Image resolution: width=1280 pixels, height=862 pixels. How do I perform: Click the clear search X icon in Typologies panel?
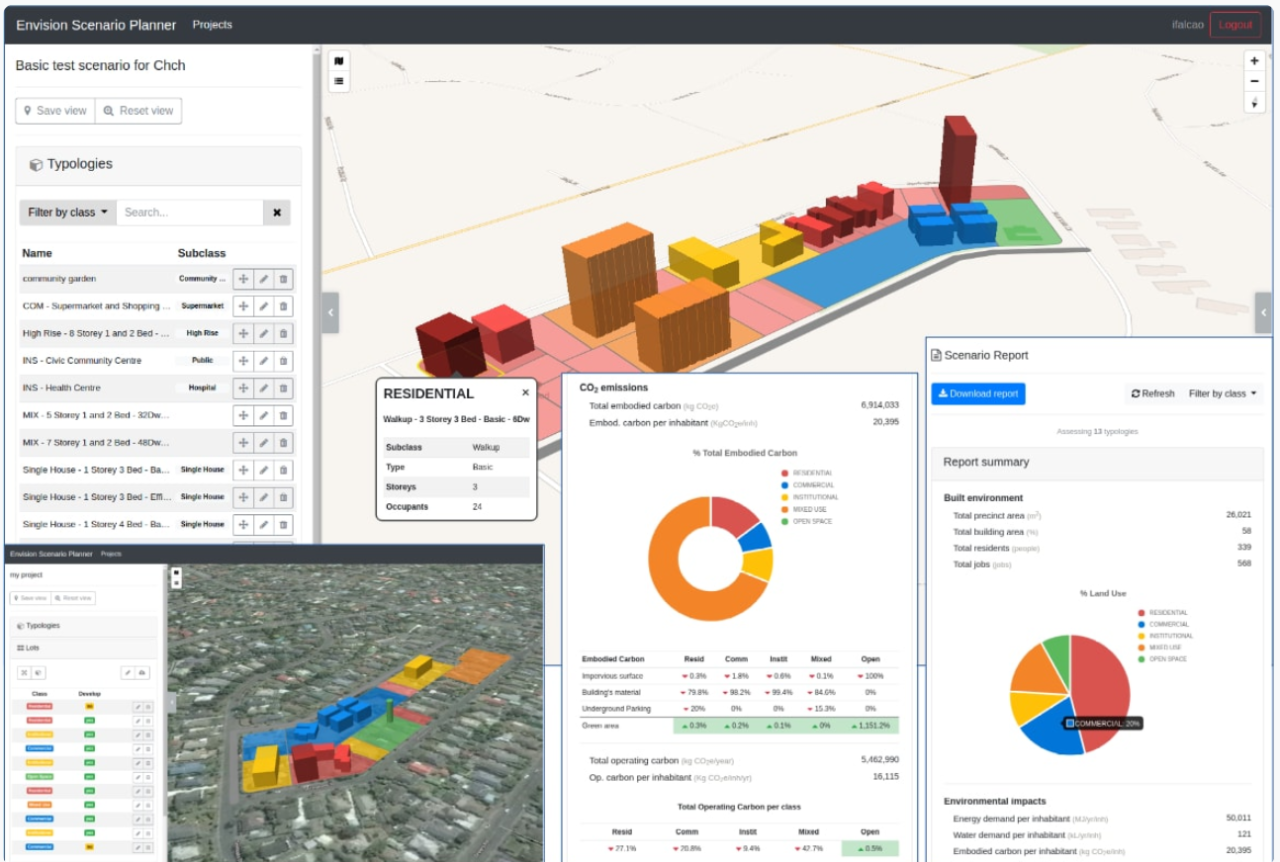point(276,212)
